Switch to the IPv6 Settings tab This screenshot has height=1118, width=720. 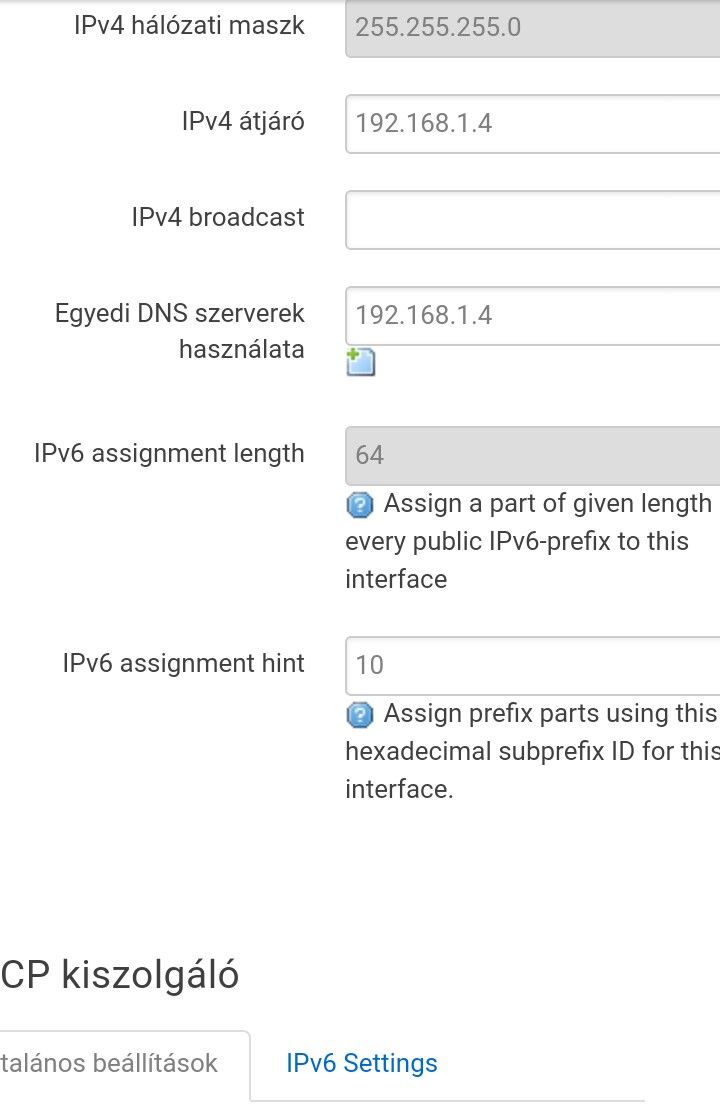coord(361,1063)
